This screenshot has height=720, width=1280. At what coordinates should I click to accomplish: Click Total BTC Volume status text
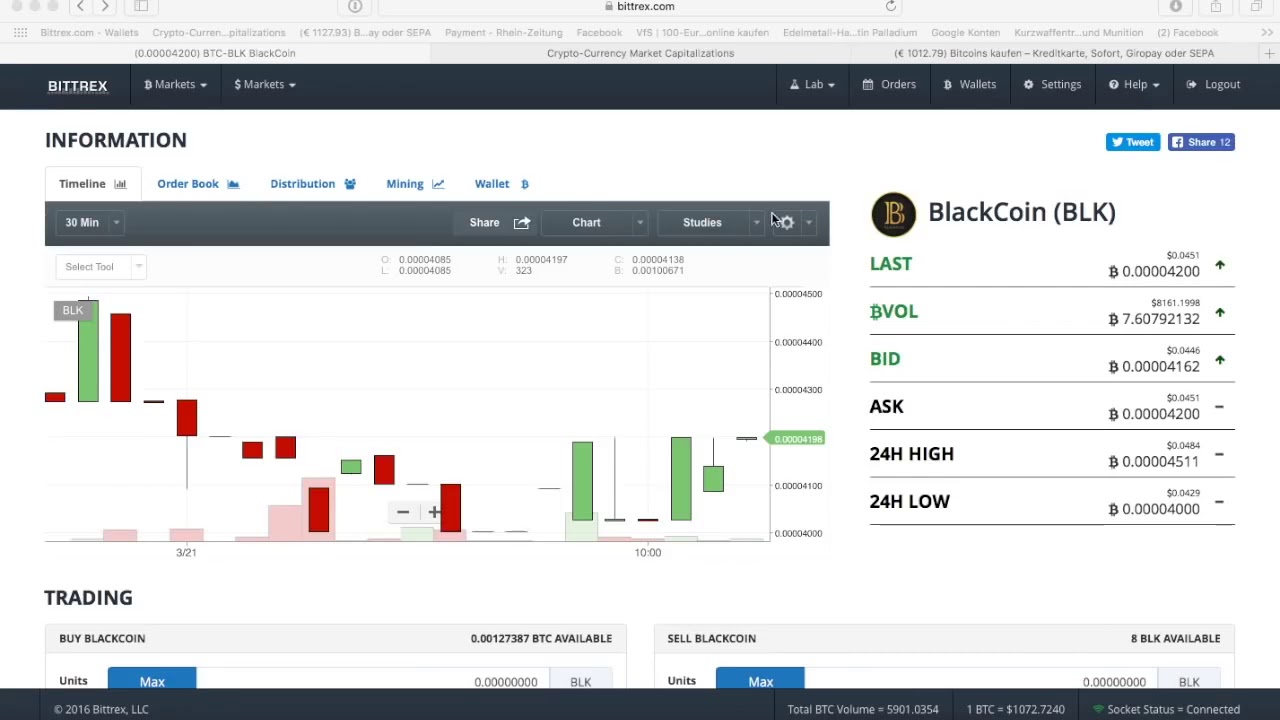pyautogui.click(x=862, y=709)
